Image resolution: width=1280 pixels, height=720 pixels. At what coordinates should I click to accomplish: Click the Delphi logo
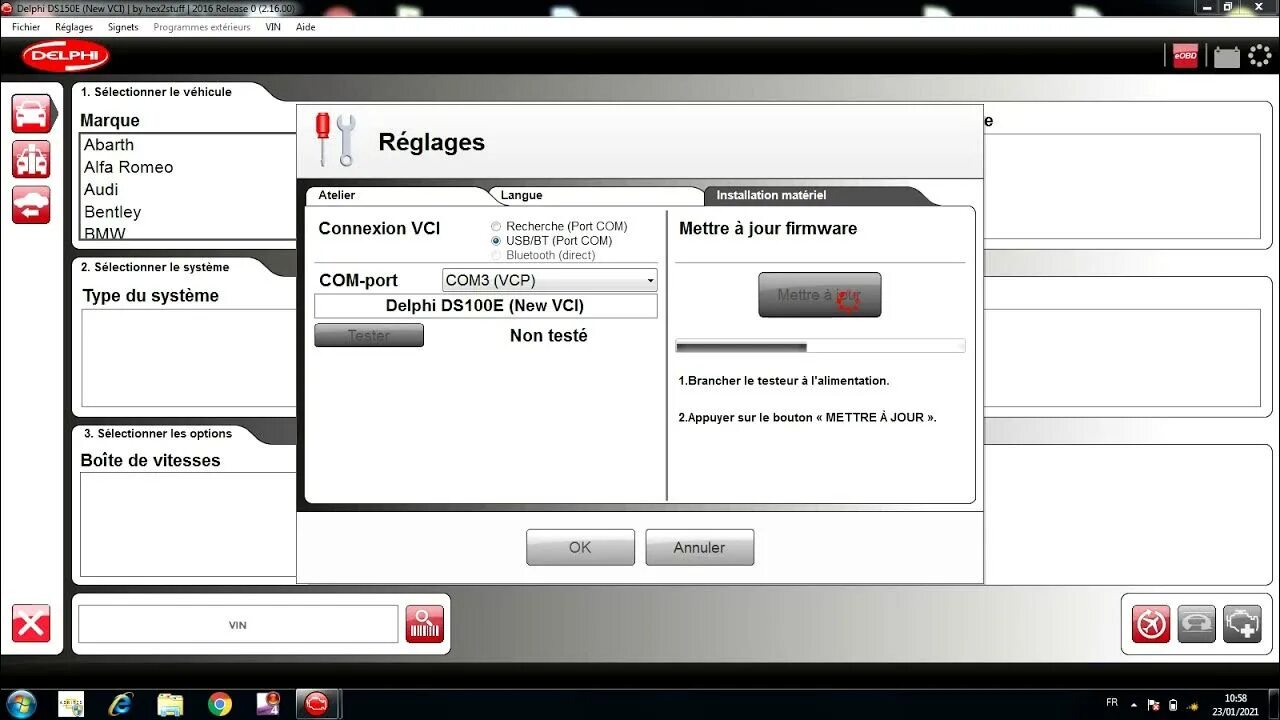pos(66,56)
